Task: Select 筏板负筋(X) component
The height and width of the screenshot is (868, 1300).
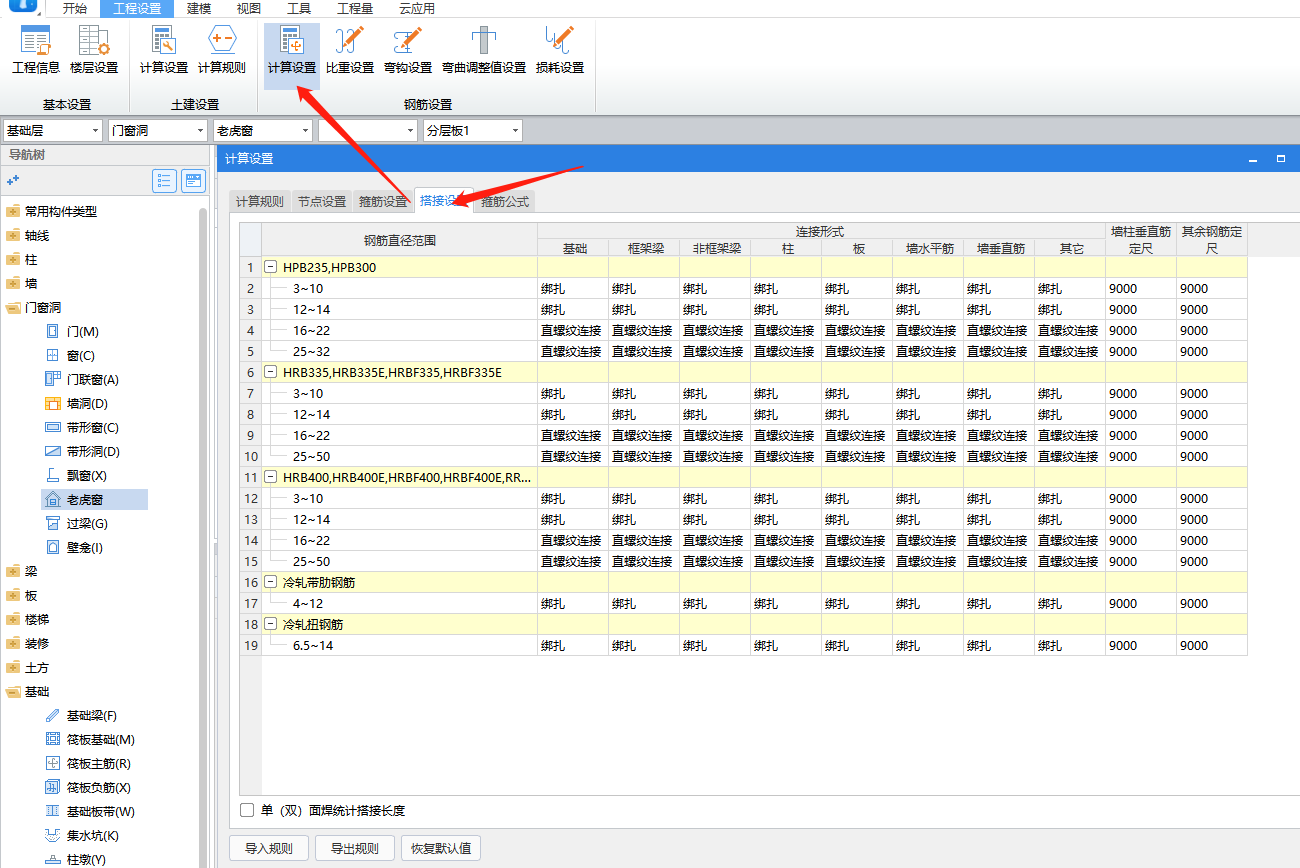Action: click(x=88, y=788)
